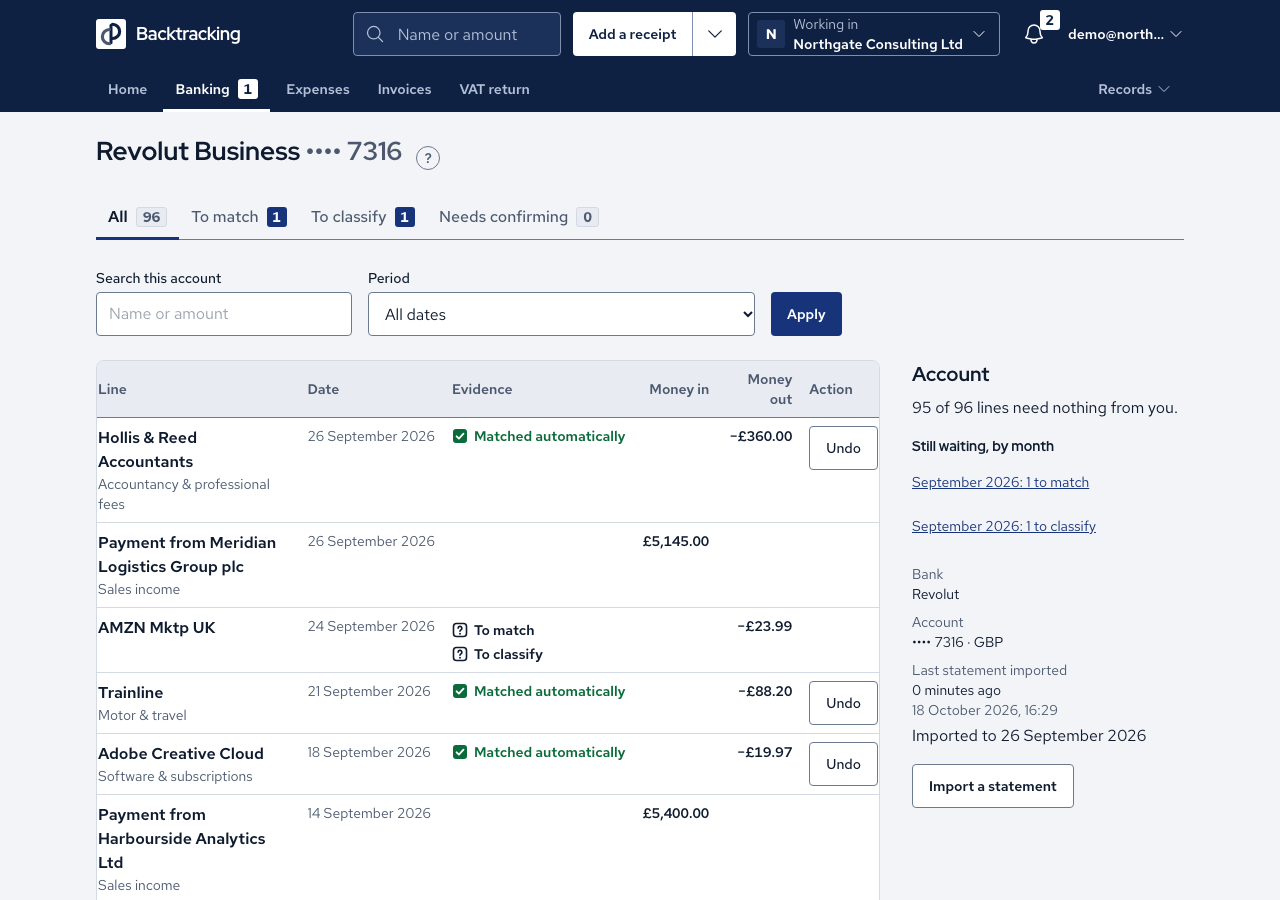1280x900 pixels.
Task: Click Import a statement button
Action: coord(993,786)
